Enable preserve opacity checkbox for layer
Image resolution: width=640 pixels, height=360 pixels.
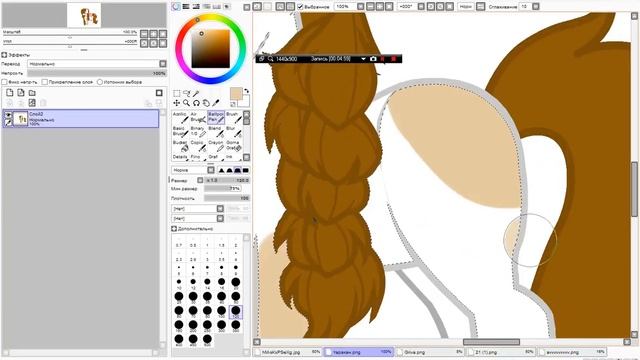[4, 82]
